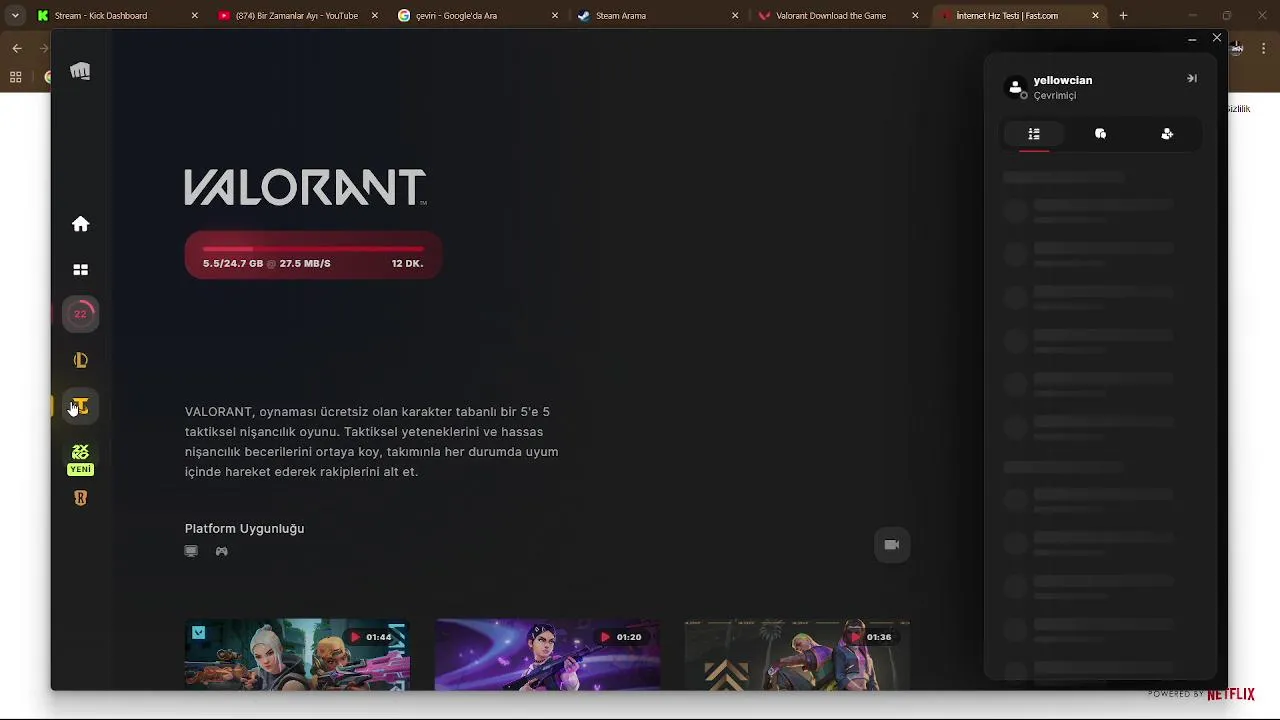
Task: Open the 2XKO game icon marked YENİ
Action: (x=81, y=459)
